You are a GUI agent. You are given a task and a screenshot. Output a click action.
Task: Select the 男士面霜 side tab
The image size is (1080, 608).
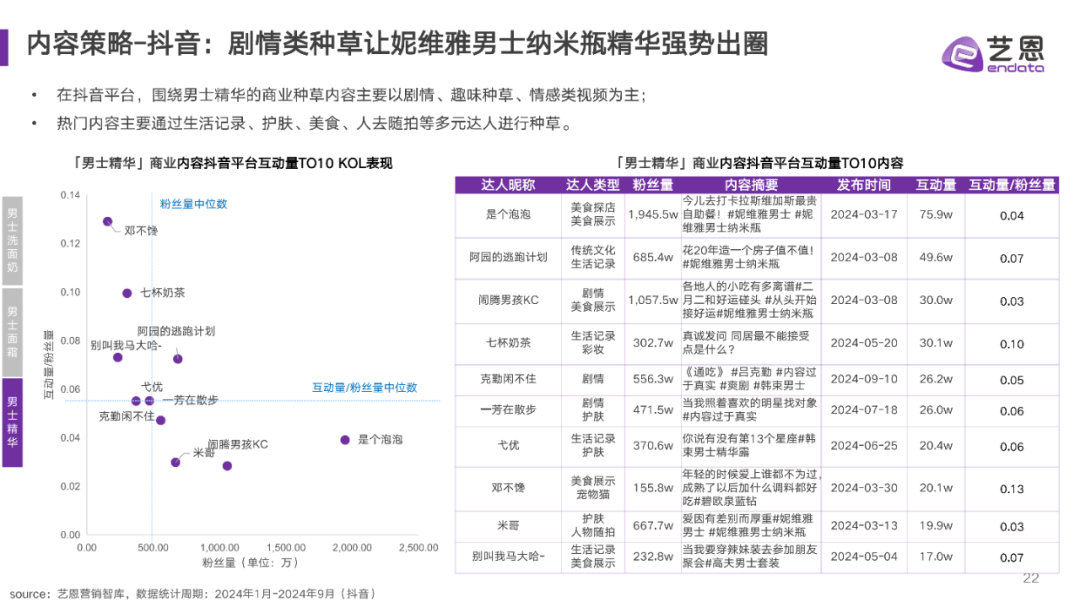coord(12,332)
